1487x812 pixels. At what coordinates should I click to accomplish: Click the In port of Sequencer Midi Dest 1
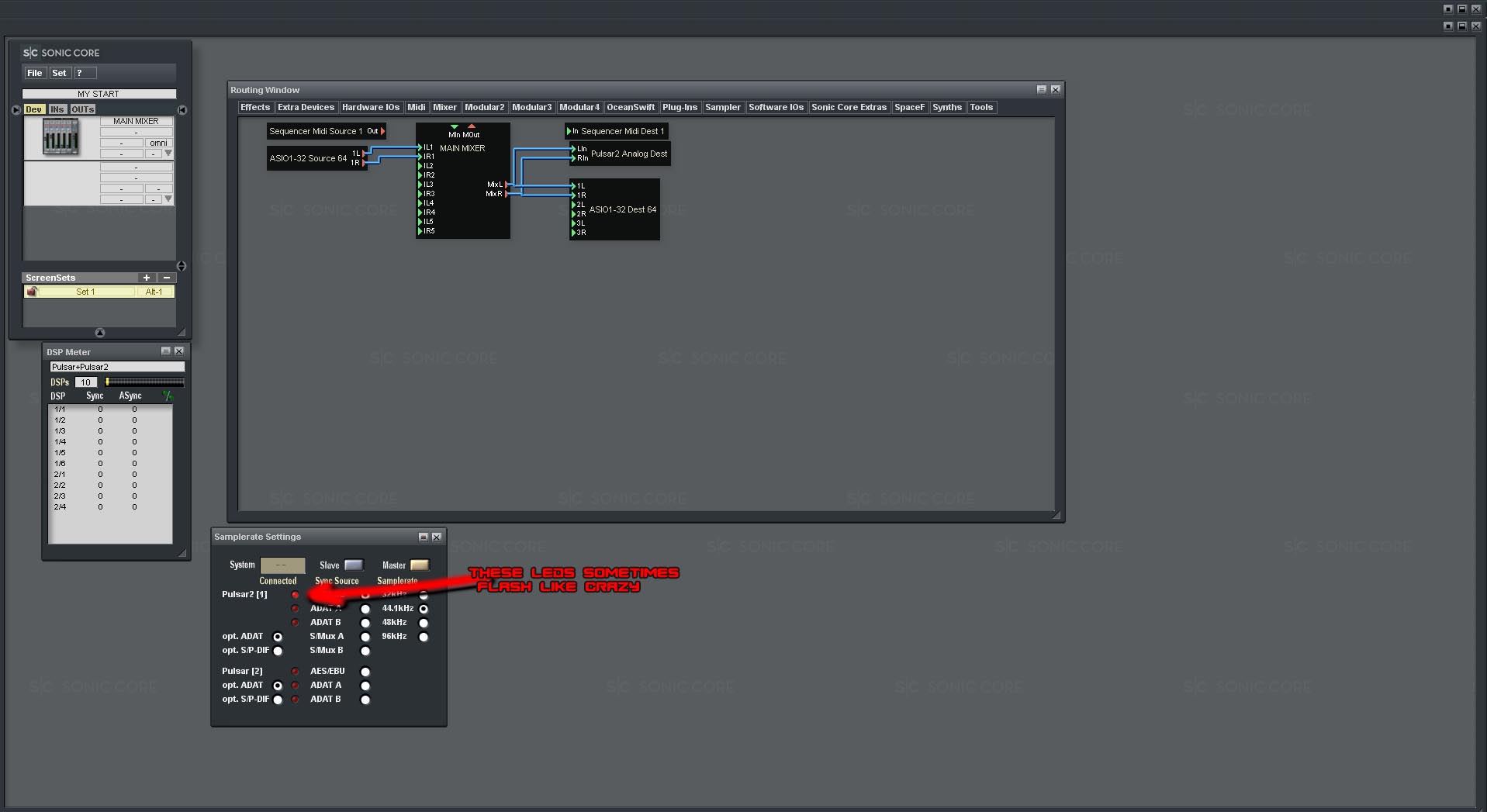[569, 132]
